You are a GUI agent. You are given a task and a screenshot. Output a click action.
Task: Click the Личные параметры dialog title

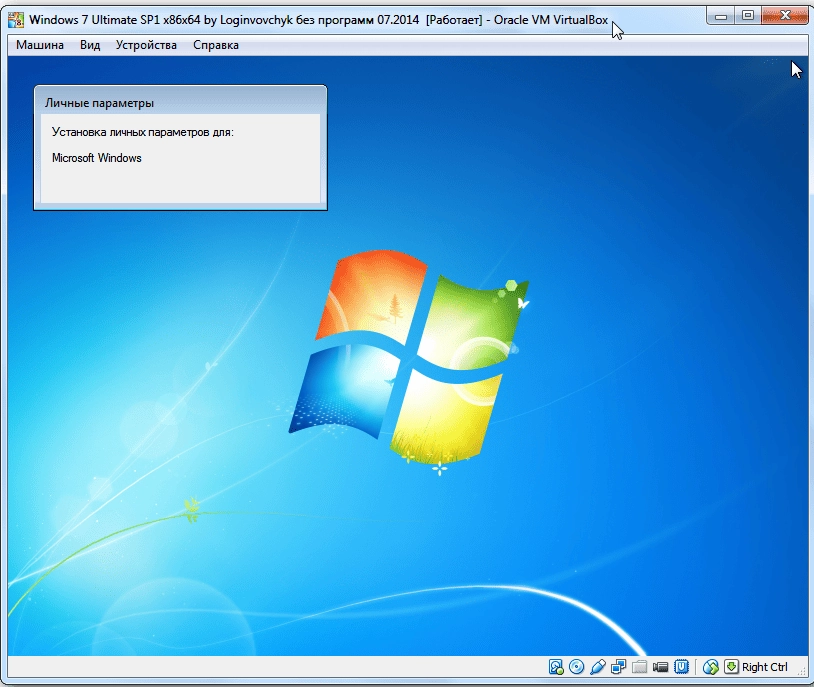click(x=99, y=103)
